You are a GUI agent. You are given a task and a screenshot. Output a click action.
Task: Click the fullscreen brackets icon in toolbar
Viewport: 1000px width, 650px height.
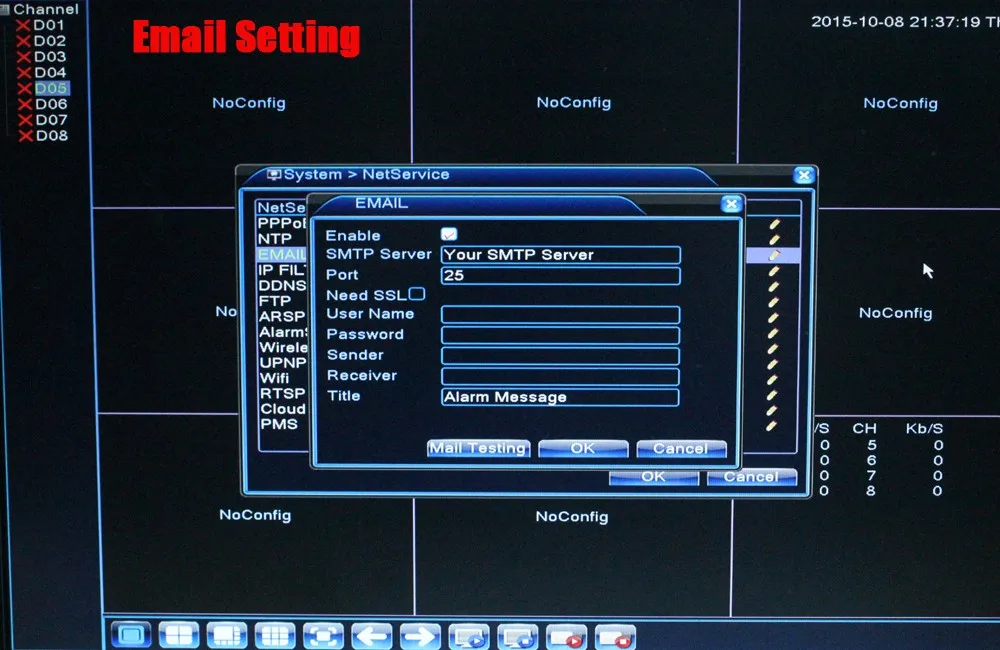(323, 635)
